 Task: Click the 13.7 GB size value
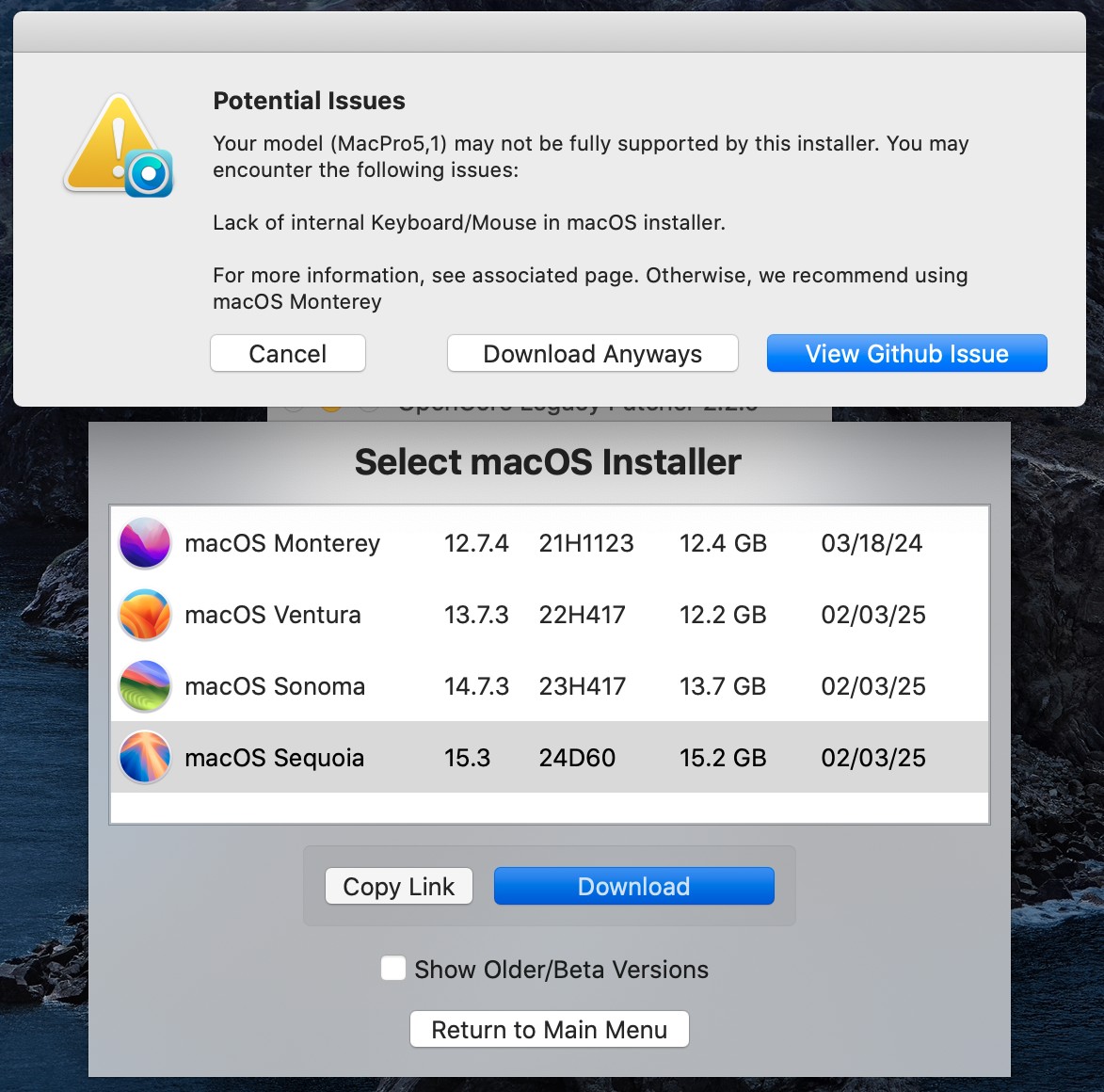click(x=723, y=686)
